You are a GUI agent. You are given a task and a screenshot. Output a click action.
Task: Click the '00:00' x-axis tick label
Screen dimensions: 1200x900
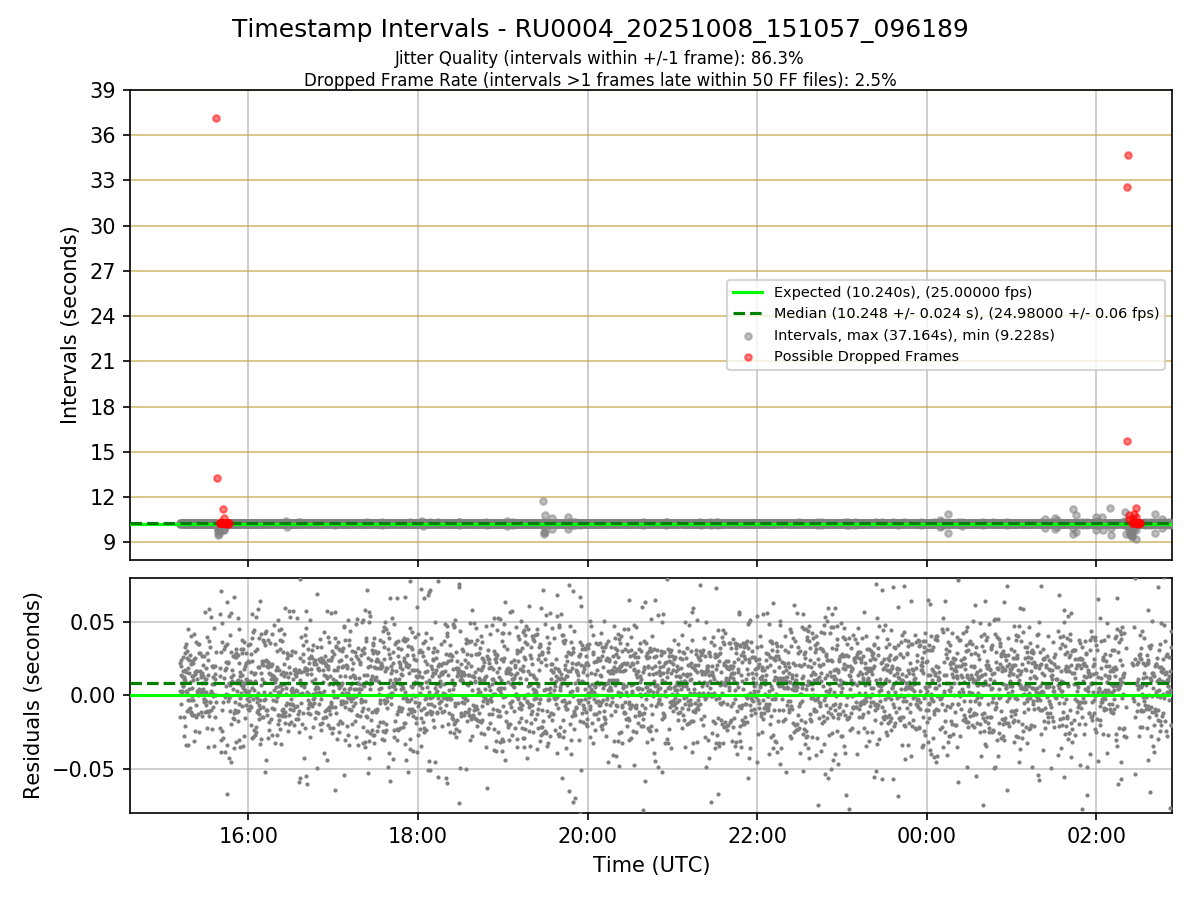click(927, 833)
